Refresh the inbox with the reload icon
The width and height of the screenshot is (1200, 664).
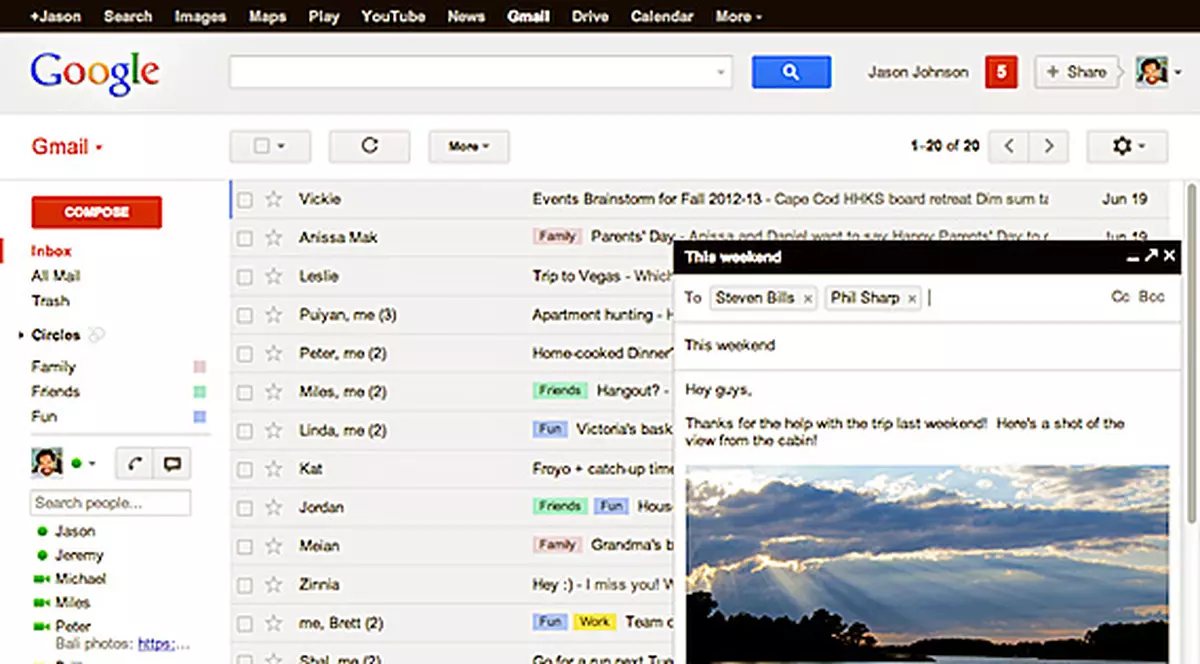(369, 146)
